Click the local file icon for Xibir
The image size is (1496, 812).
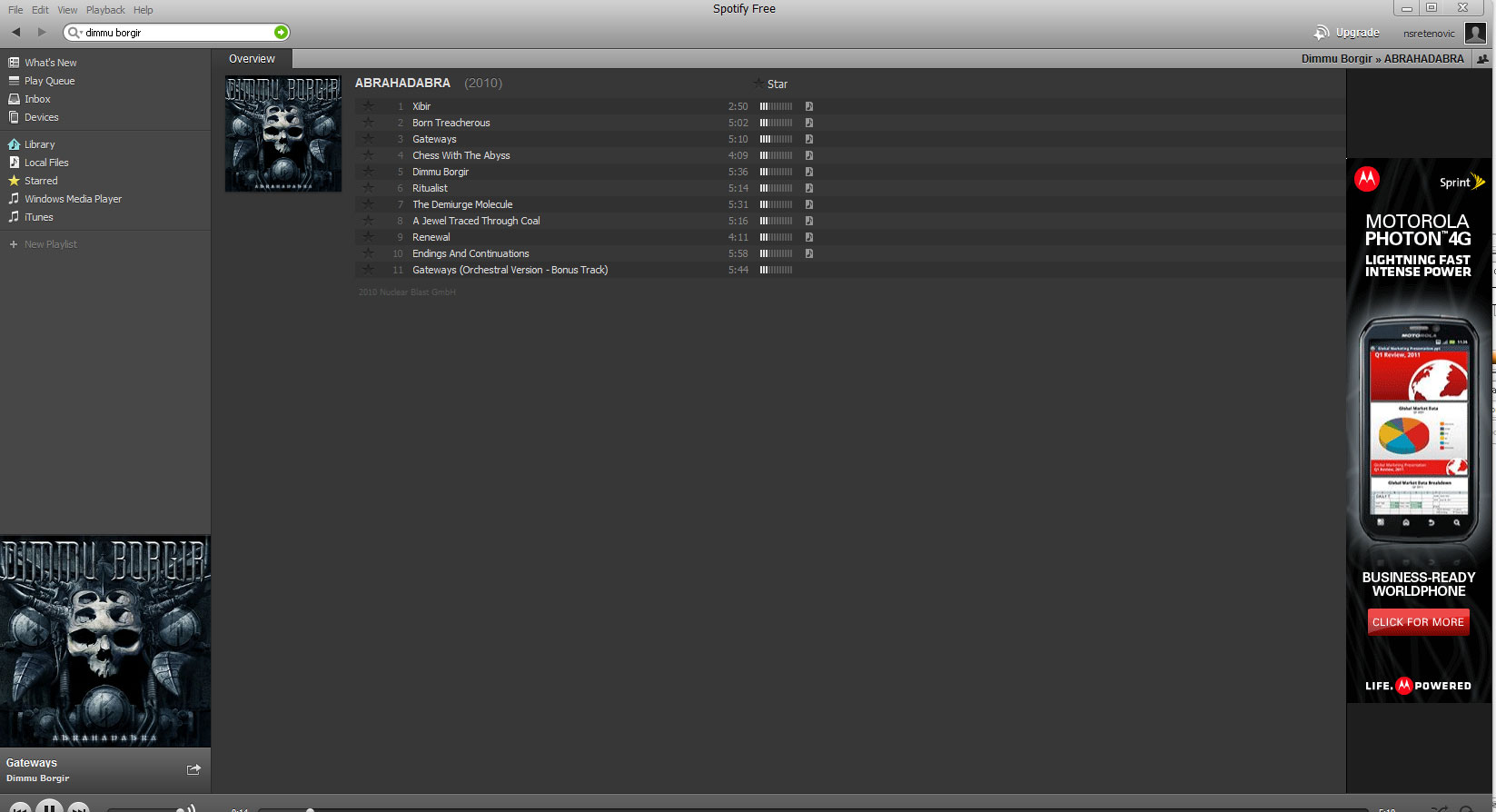(x=808, y=106)
